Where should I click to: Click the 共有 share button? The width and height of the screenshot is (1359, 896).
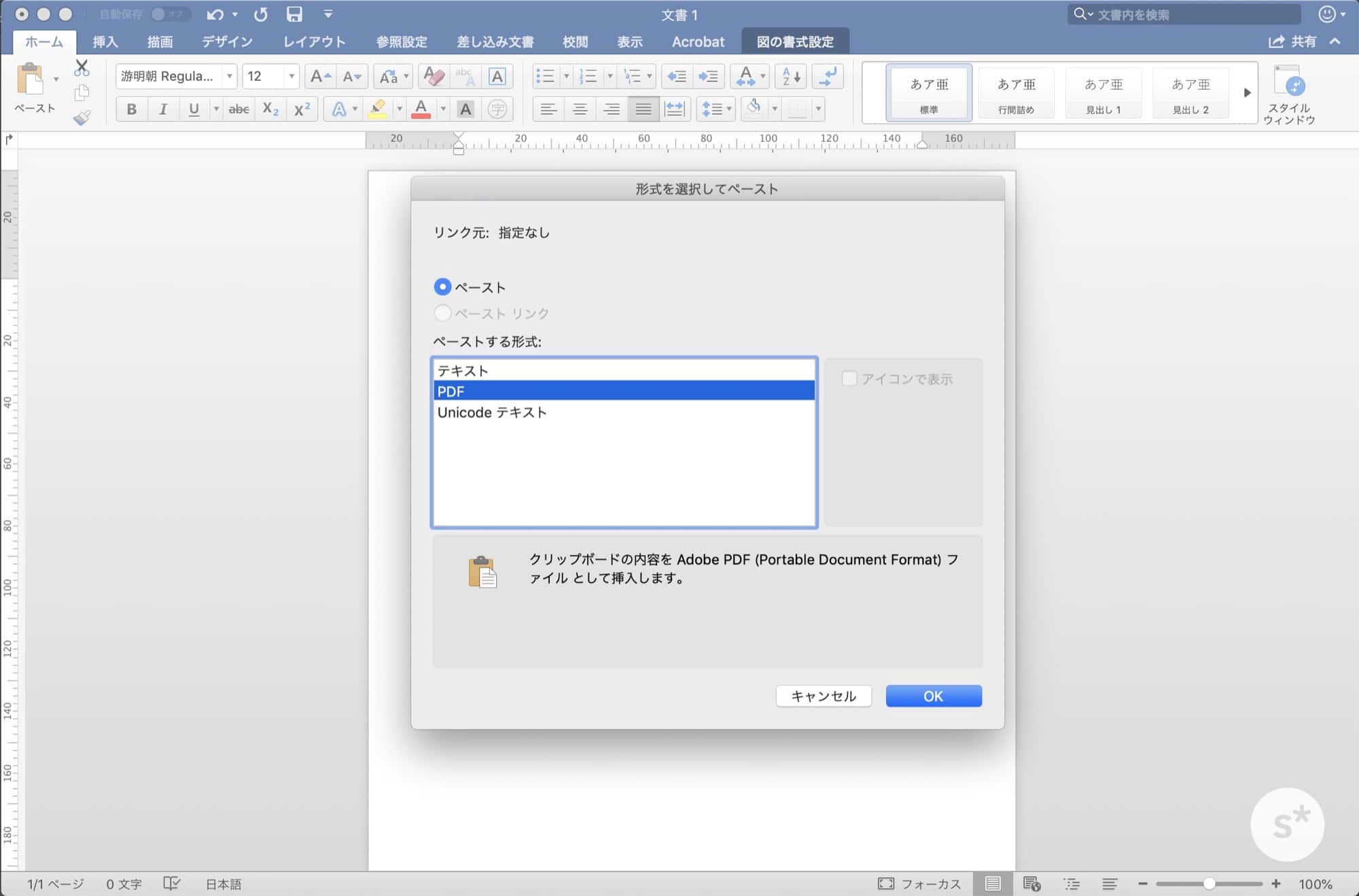click(1292, 41)
